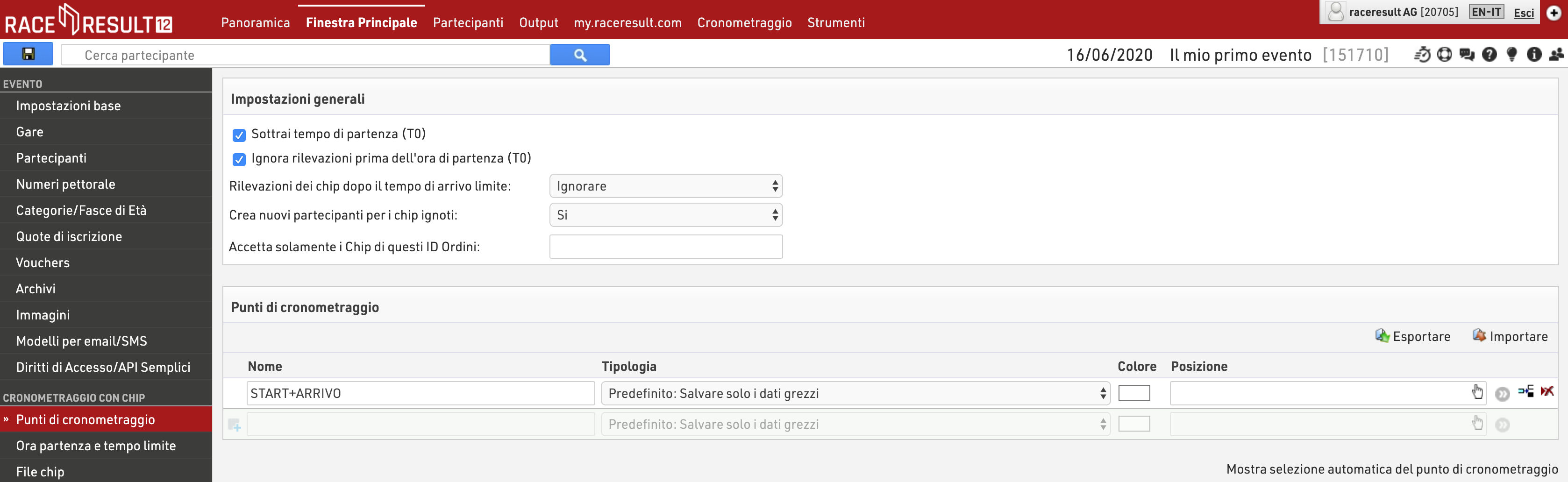Switch language with EN-IT button
The image size is (1568, 482).
tap(1486, 12)
